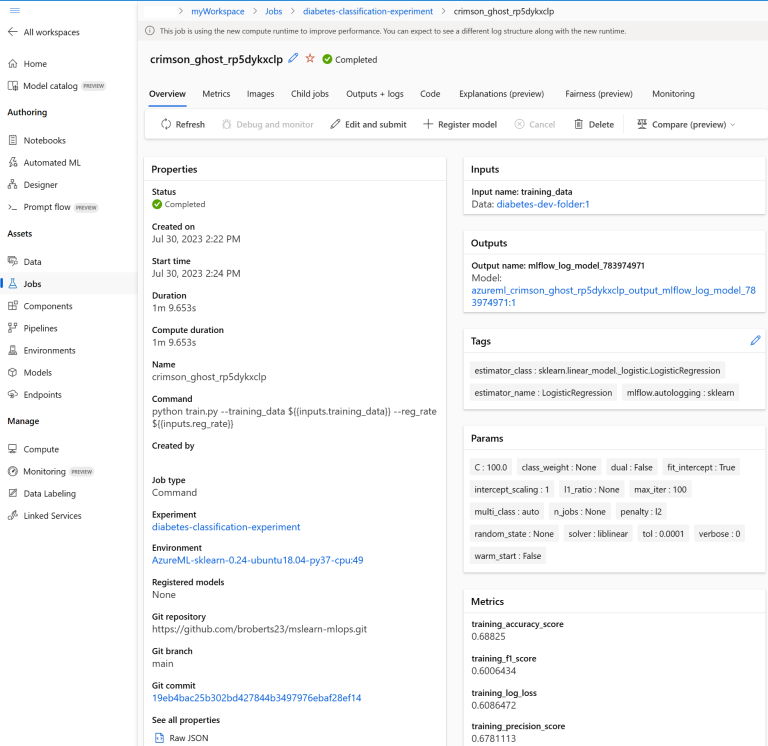Click the Cancel toolbar button
The image size is (768, 746).
tap(535, 124)
